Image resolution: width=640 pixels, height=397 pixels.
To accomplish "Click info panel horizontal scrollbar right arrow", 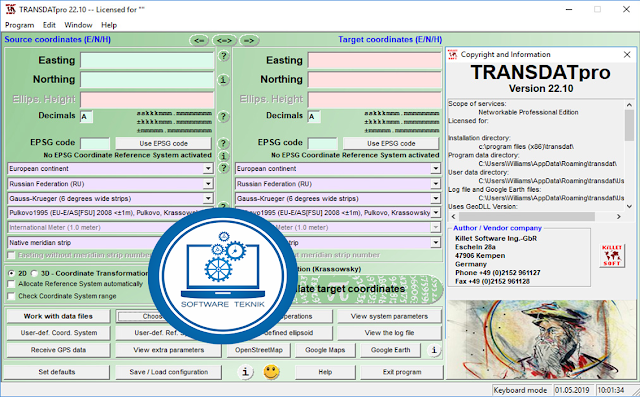I will (619, 217).
